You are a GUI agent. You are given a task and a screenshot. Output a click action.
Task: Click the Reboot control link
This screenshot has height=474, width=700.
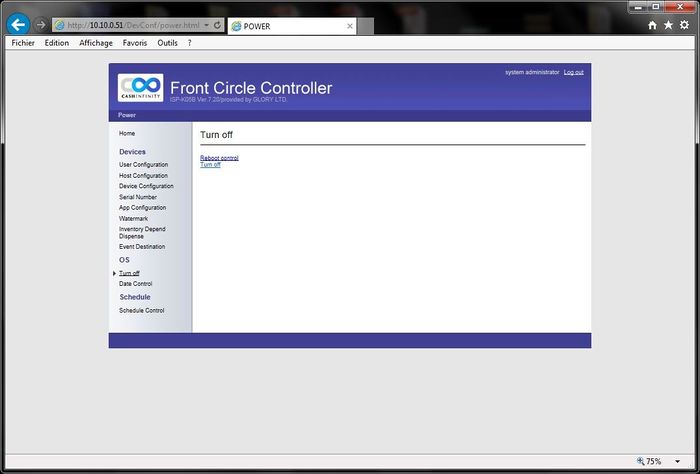coord(219,158)
